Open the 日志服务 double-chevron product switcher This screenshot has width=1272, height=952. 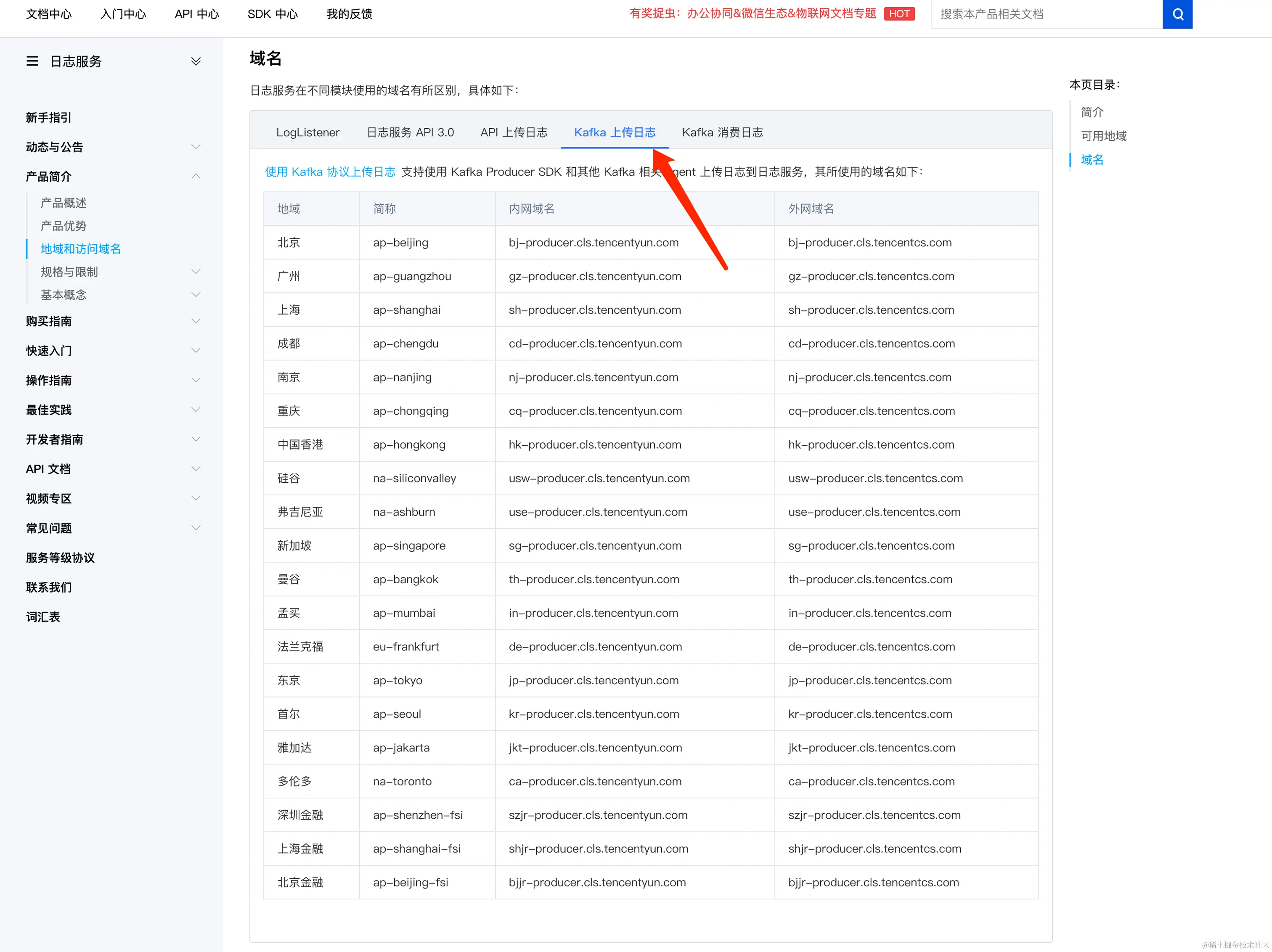196,61
